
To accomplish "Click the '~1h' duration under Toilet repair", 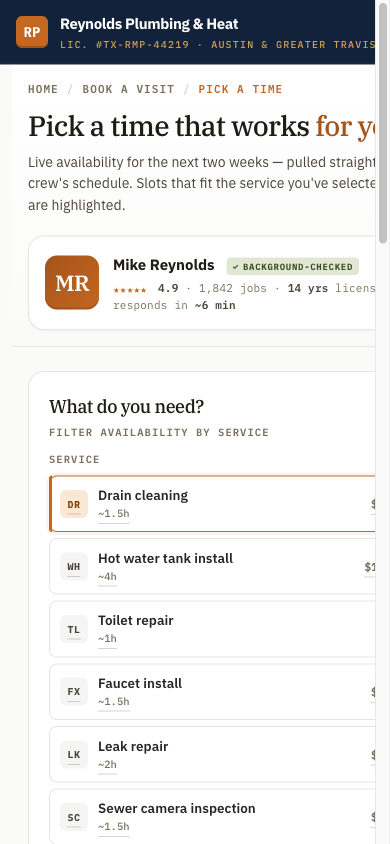I will (x=107, y=639).
